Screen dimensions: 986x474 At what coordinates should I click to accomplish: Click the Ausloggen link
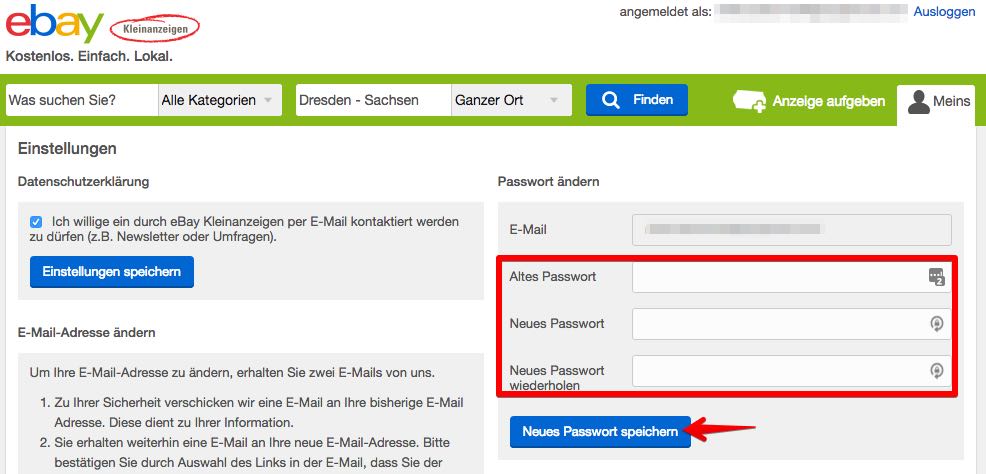click(x=944, y=12)
